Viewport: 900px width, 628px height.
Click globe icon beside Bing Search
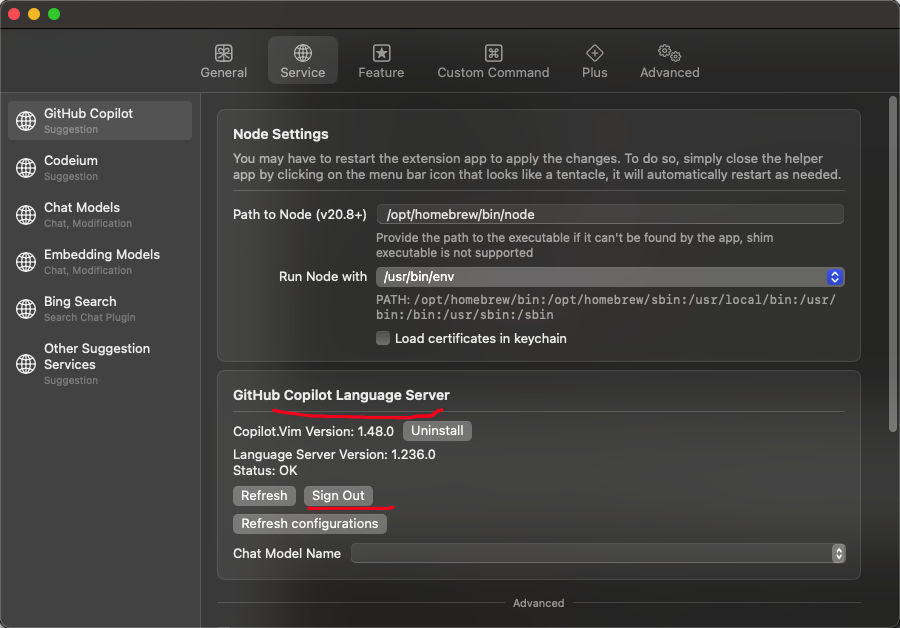[x=26, y=309]
